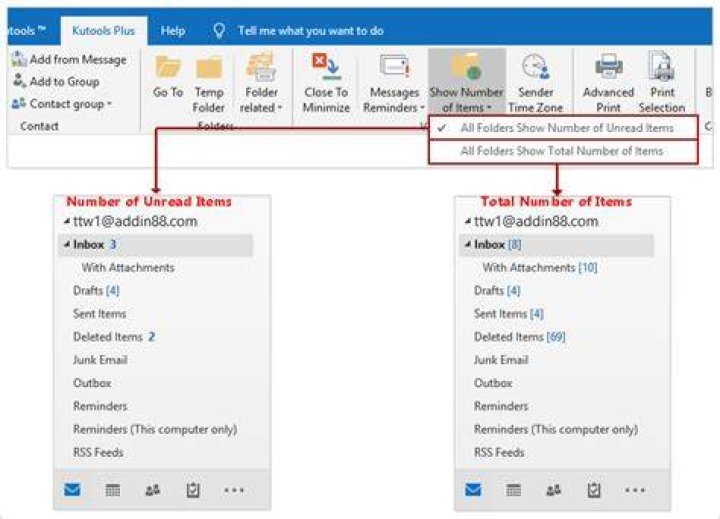Viewport: 720px width, 519px height.
Task: Open Reminders (This computer only) in unread pane
Action: (x=155, y=429)
